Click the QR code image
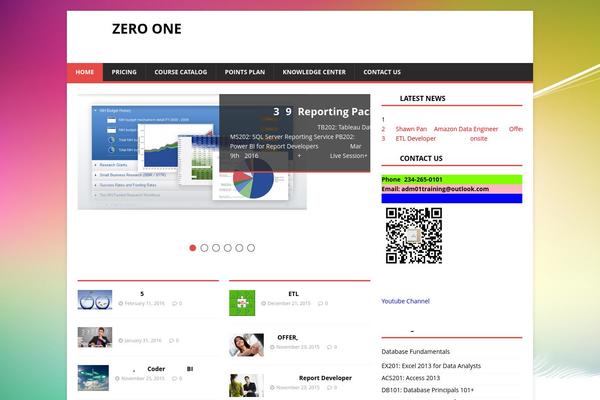Viewport: 600px width, 400px height. [x=414, y=235]
